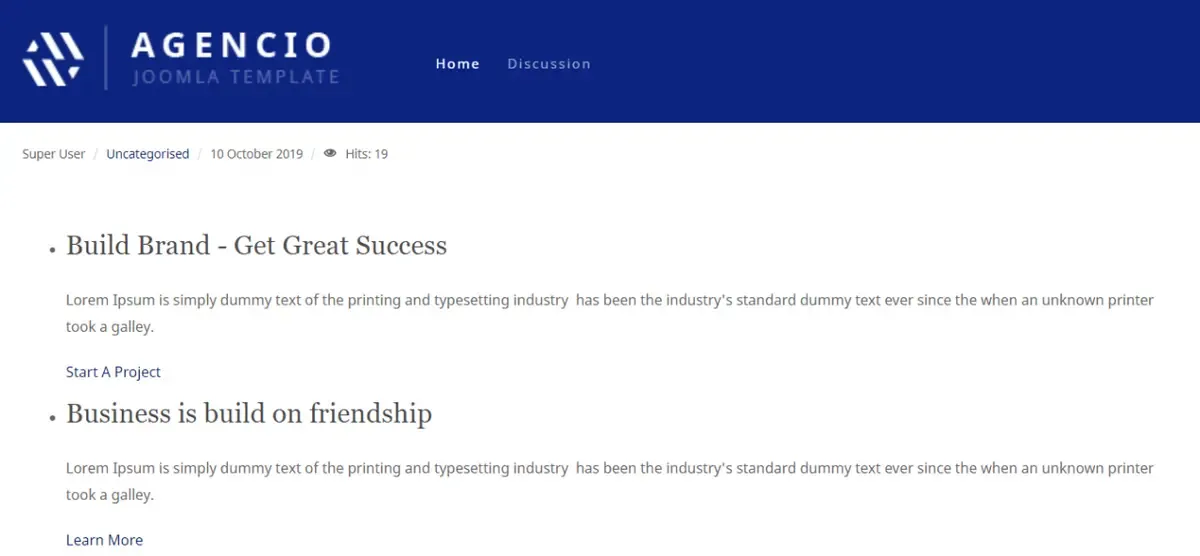This screenshot has width=1200, height=556.
Task: Open the Discussion menu item
Action: (x=549, y=64)
